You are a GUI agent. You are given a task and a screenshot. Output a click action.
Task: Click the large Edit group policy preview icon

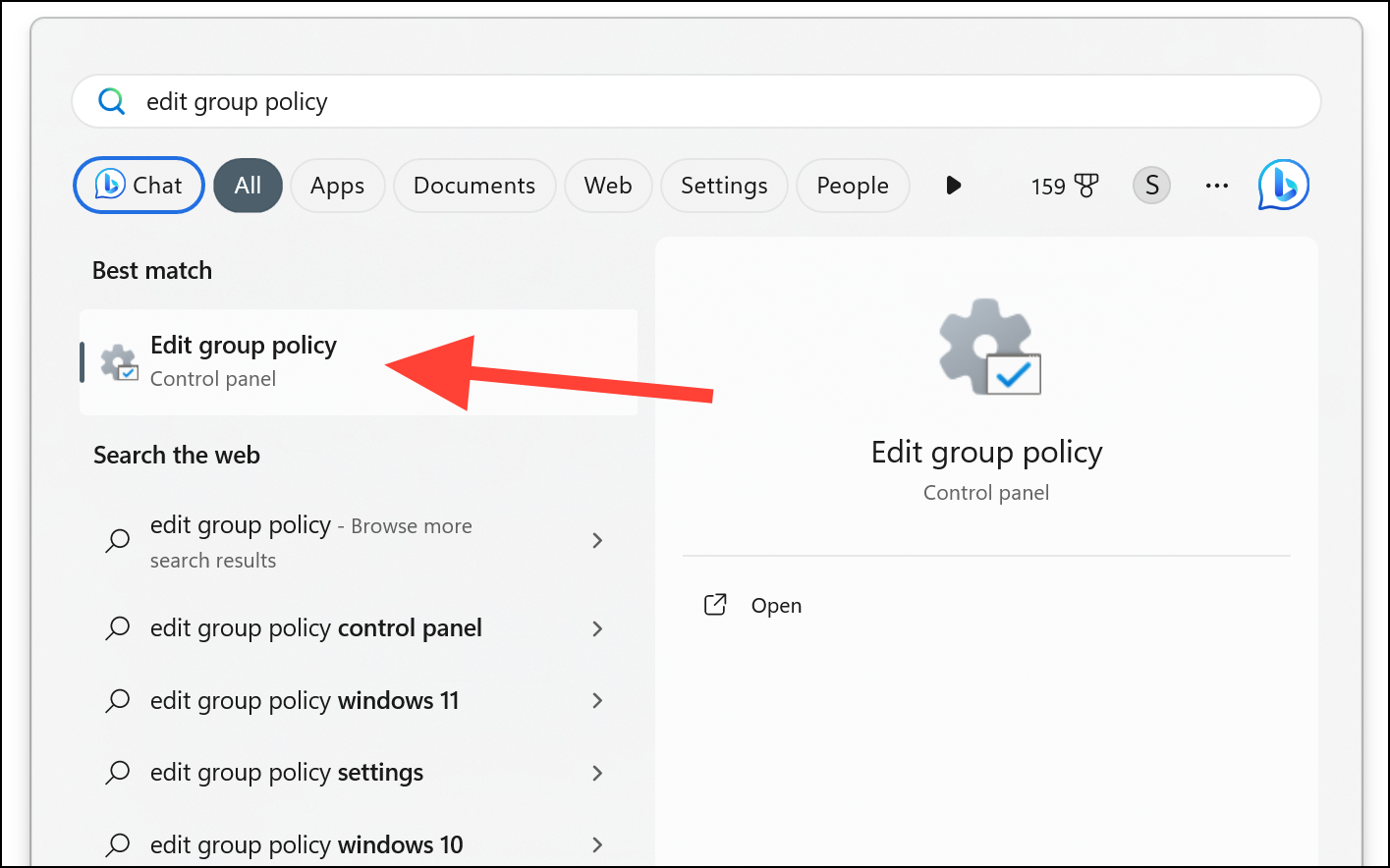989,347
